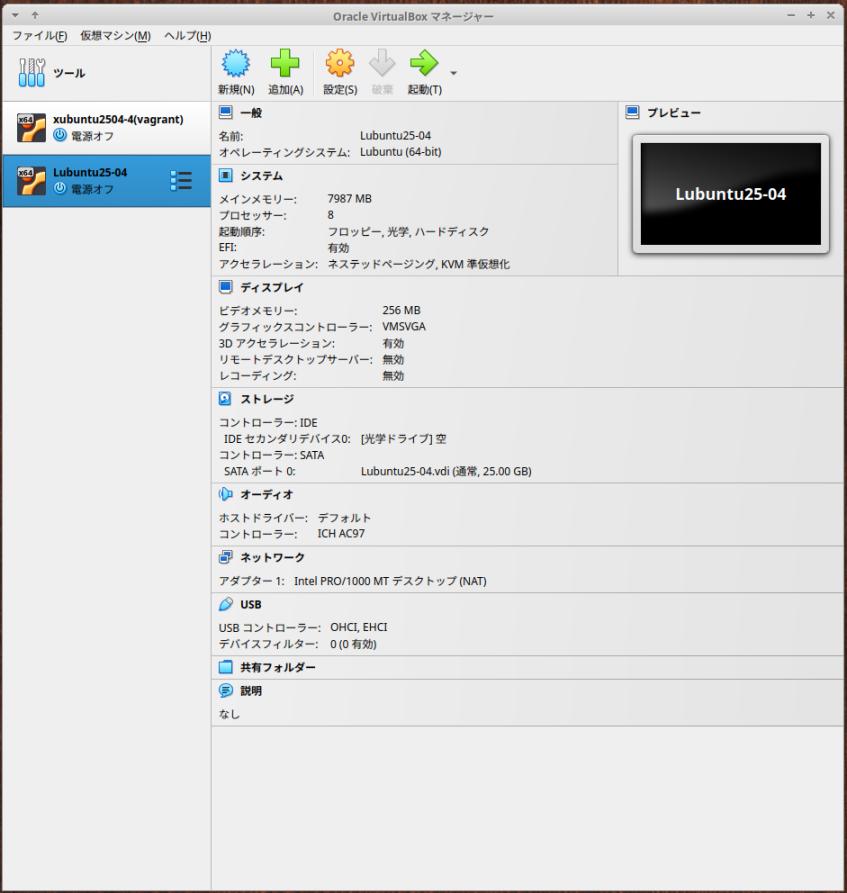The image size is (847, 893).
Task: Click the 新規(N) new VM toolbar icon
Action: click(x=236, y=63)
